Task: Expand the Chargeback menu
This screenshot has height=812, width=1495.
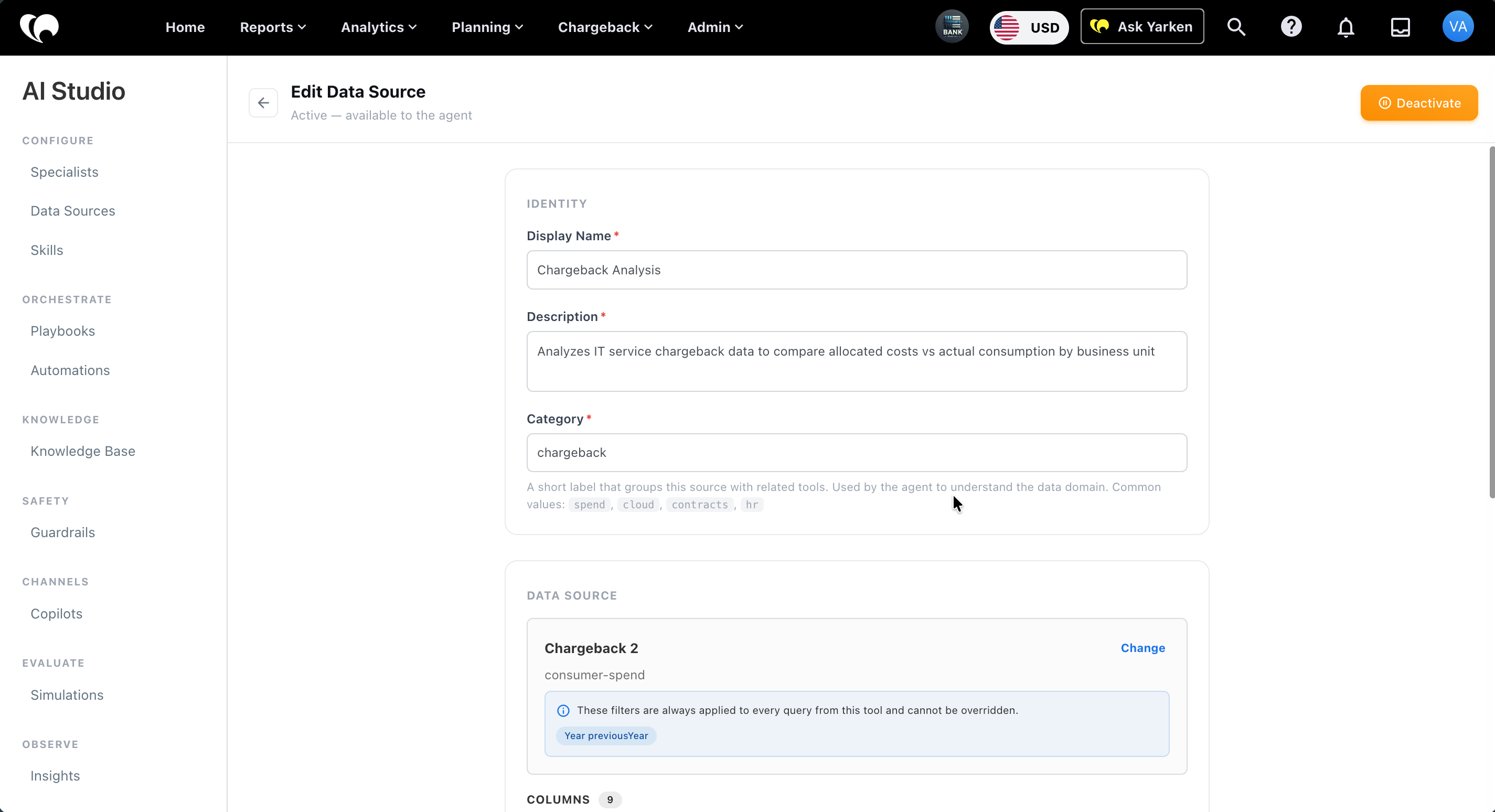Action: point(605,27)
